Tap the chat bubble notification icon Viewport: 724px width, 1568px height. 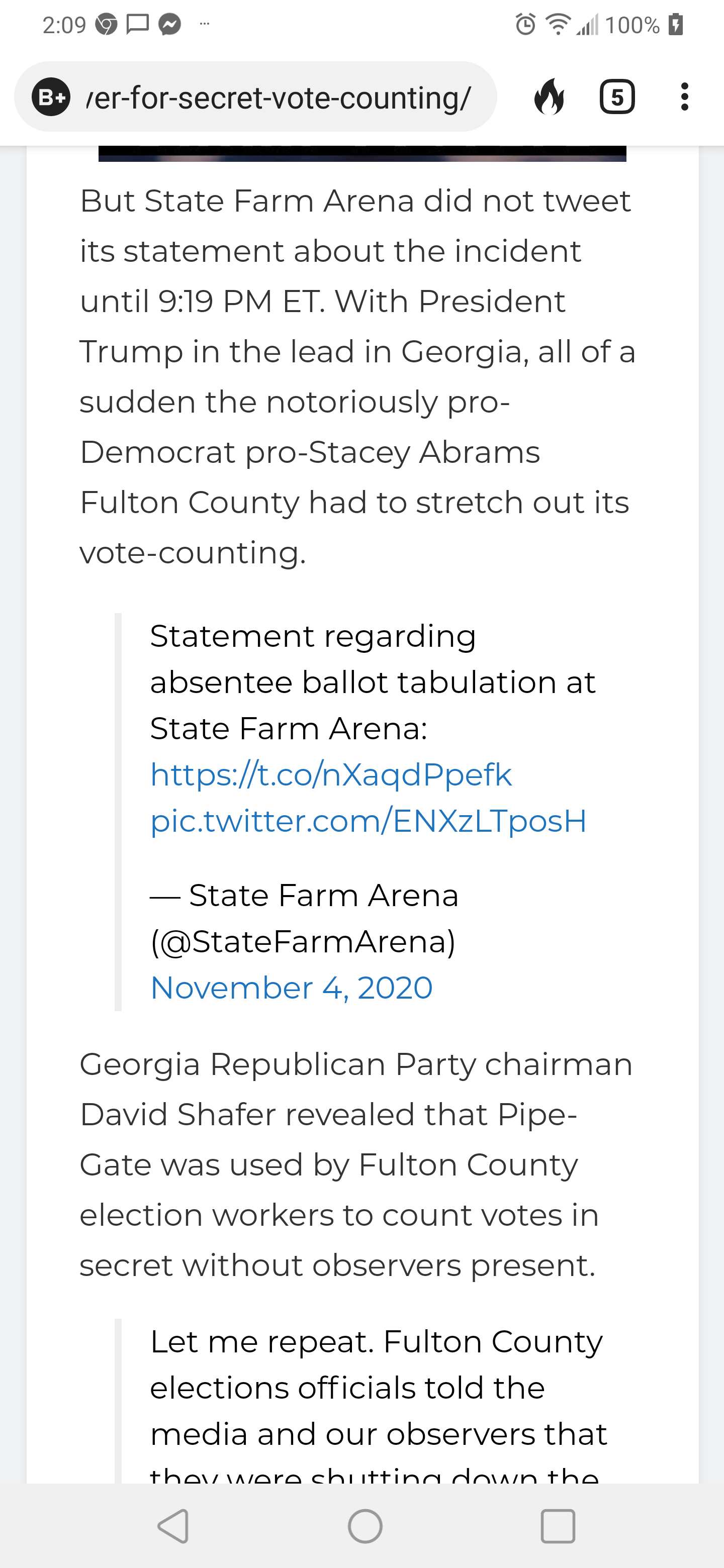coord(138,24)
